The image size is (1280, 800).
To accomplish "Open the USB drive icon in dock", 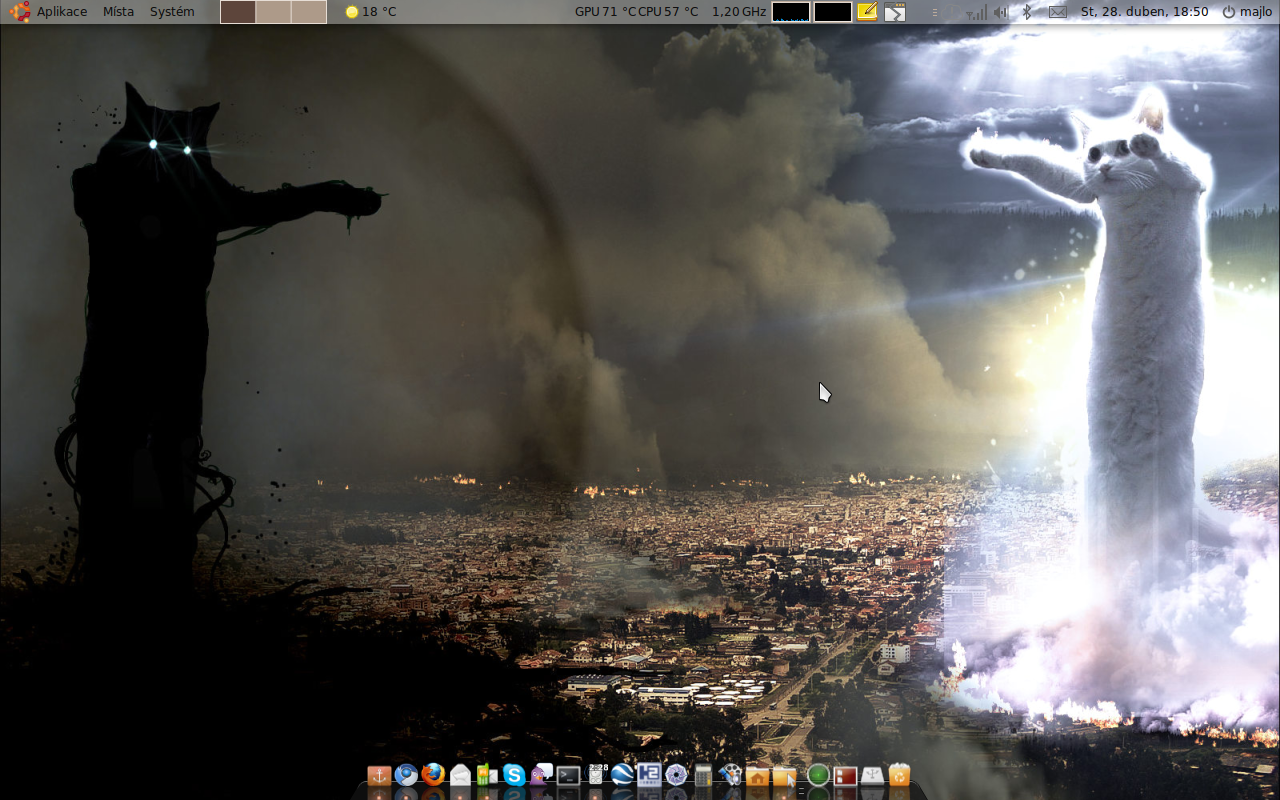I will click(x=873, y=775).
